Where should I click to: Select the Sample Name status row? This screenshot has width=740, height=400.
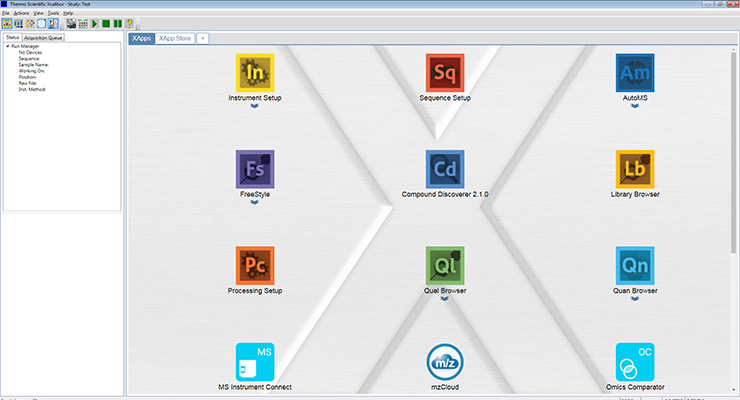[x=34, y=65]
